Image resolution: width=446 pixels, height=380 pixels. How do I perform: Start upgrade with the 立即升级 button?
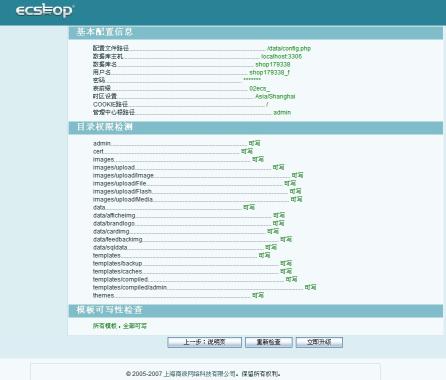[319, 342]
